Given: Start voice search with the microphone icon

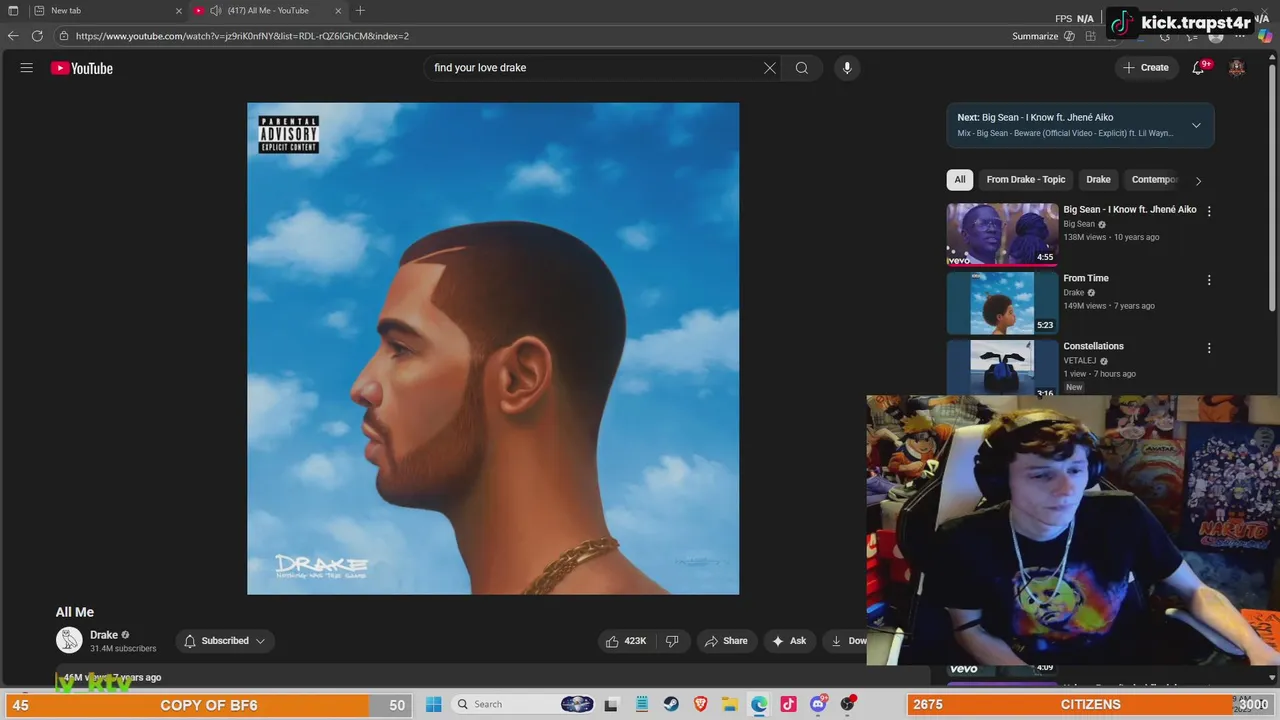Looking at the screenshot, I should [847, 68].
